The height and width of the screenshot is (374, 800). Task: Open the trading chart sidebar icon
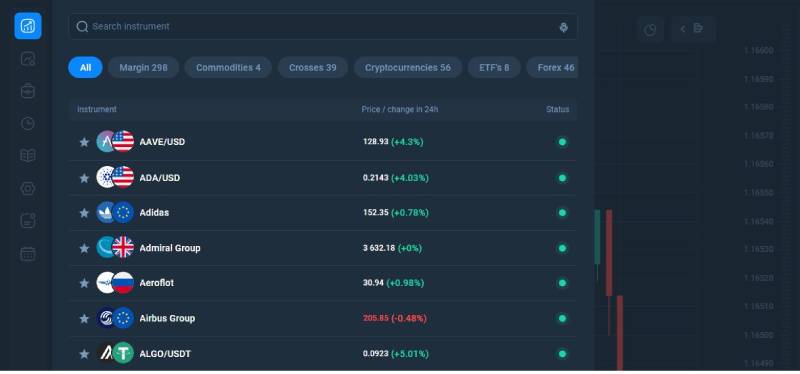[28, 26]
